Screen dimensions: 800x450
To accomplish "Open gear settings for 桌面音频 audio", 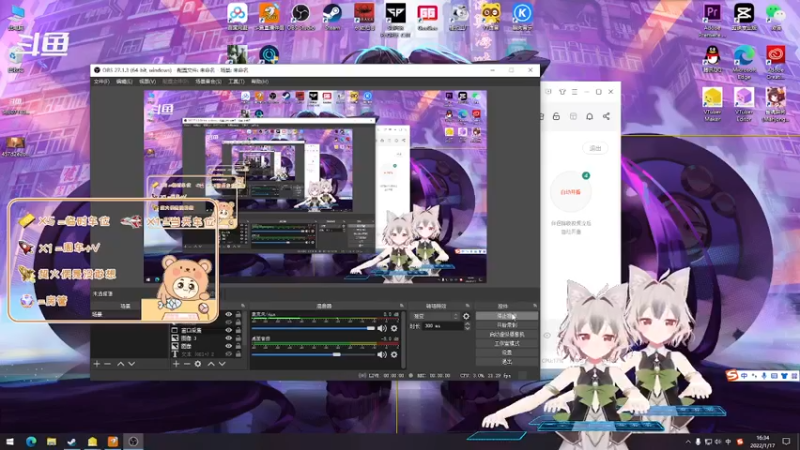I will point(394,354).
